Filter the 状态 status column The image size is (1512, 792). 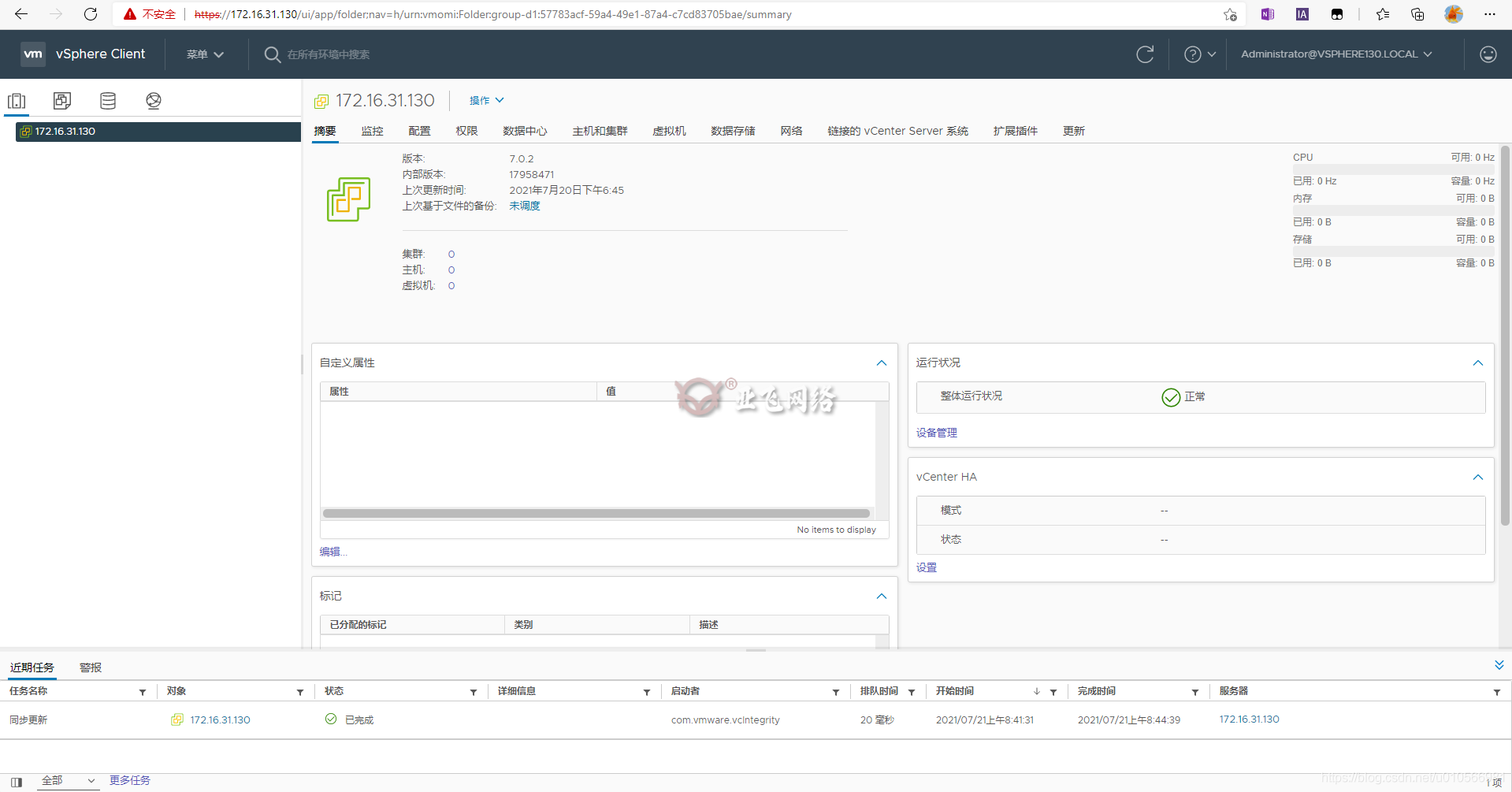coord(474,692)
